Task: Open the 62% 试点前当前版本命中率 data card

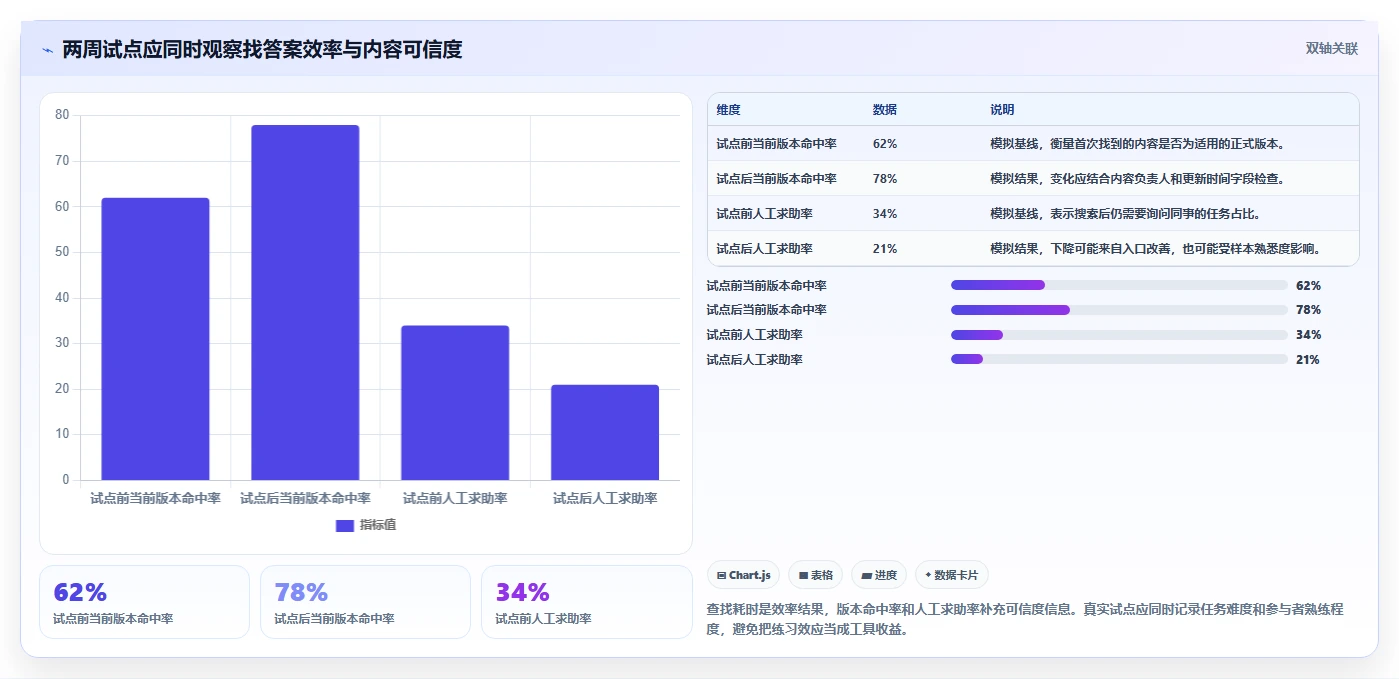Action: [144, 602]
